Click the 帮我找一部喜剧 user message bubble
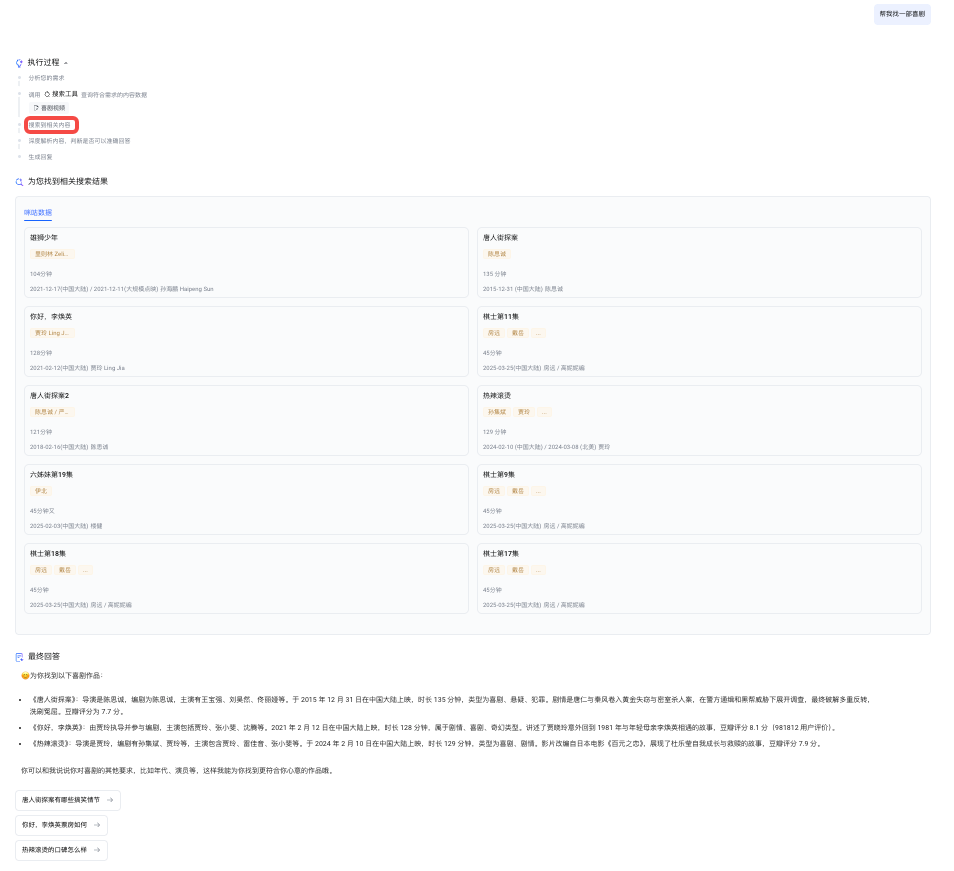 tap(902, 14)
